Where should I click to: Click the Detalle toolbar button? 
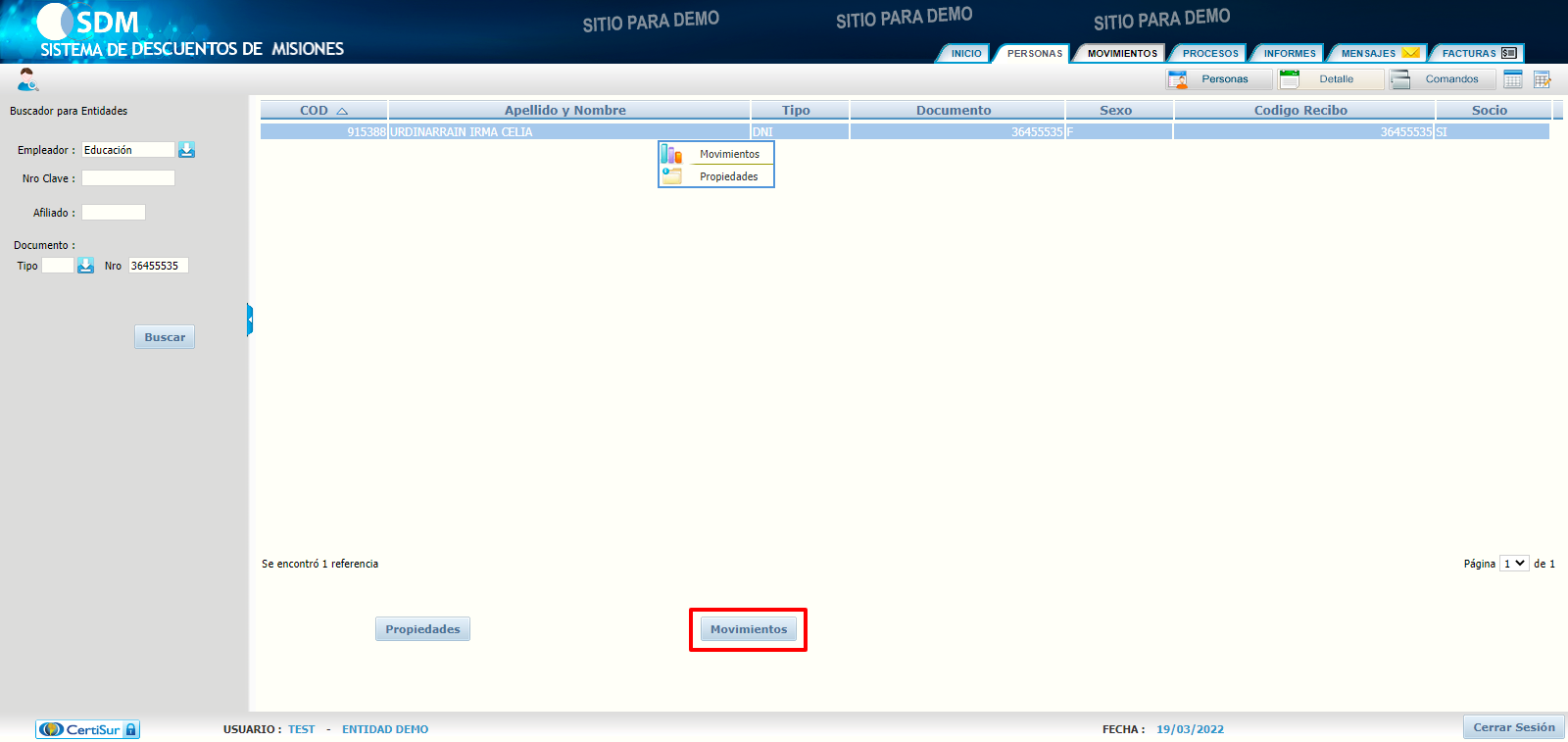click(1331, 79)
